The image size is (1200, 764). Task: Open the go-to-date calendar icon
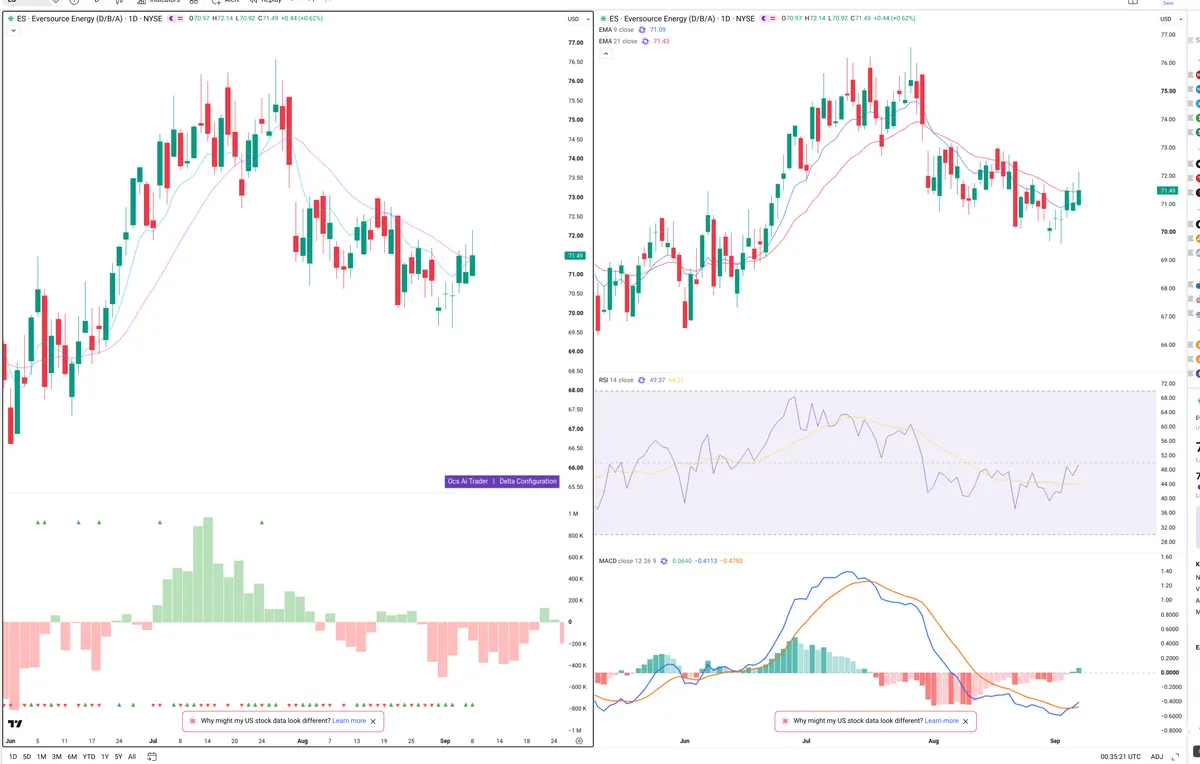151,756
